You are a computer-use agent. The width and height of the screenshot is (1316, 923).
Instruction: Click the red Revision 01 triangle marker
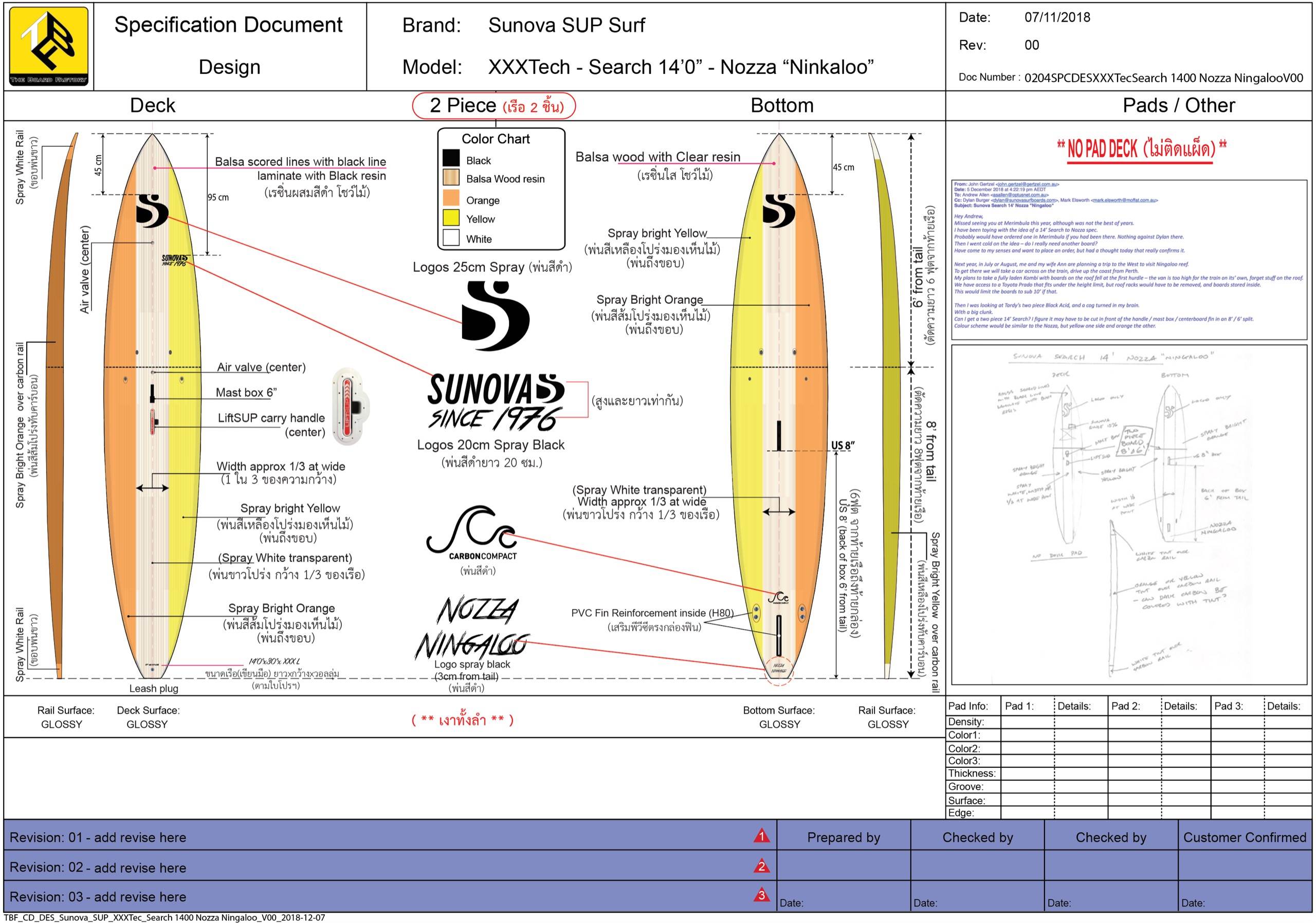pos(761,836)
